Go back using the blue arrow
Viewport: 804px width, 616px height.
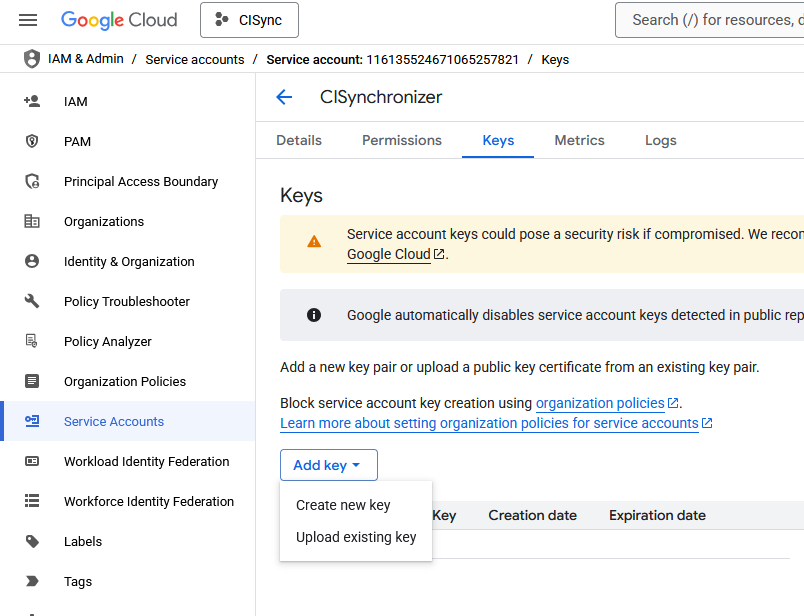click(284, 97)
